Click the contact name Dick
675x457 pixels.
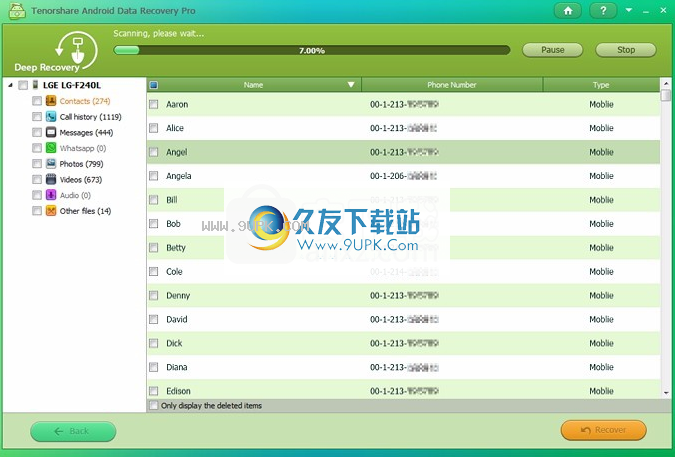click(x=174, y=343)
